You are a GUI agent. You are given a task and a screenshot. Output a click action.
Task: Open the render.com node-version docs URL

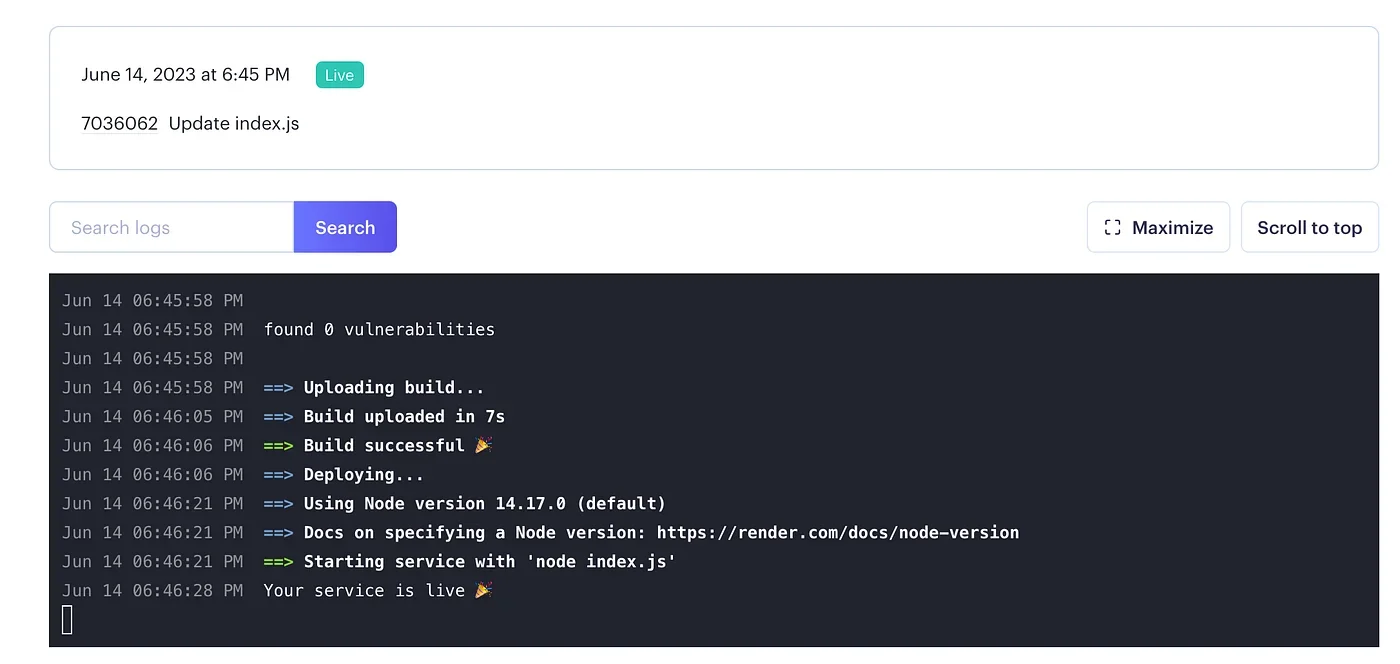(x=838, y=532)
